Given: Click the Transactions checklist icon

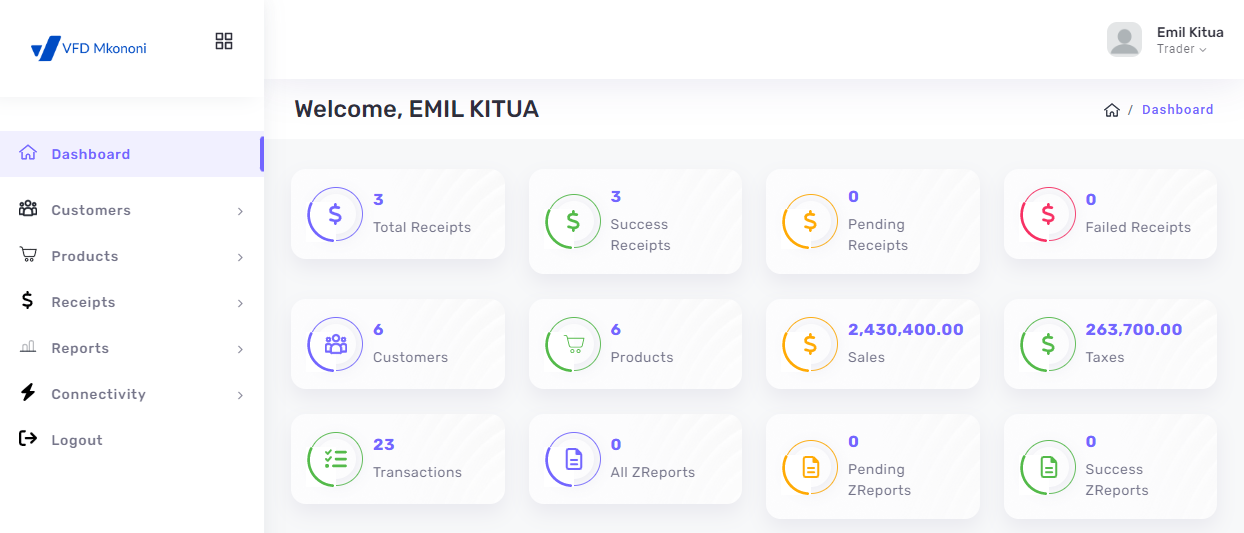Looking at the screenshot, I should click(335, 459).
